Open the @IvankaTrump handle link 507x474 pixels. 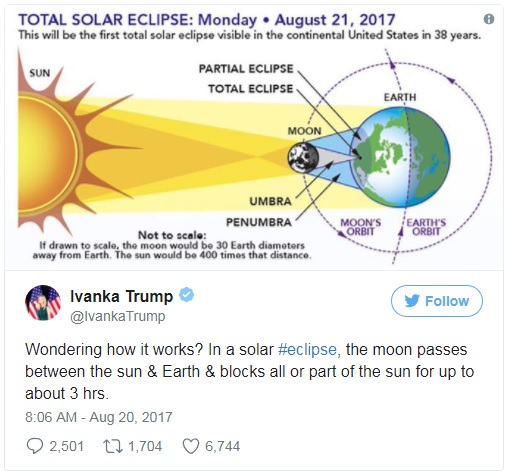pyautogui.click(x=118, y=316)
